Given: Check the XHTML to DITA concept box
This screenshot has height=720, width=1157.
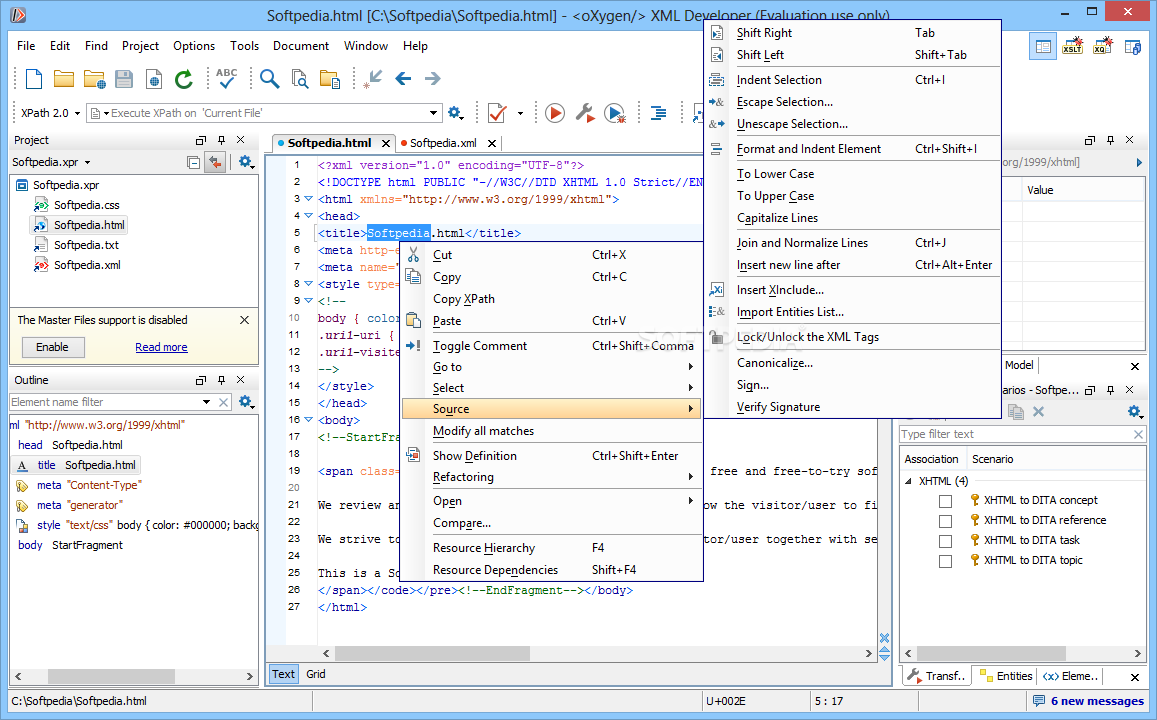Looking at the screenshot, I should (x=945, y=502).
